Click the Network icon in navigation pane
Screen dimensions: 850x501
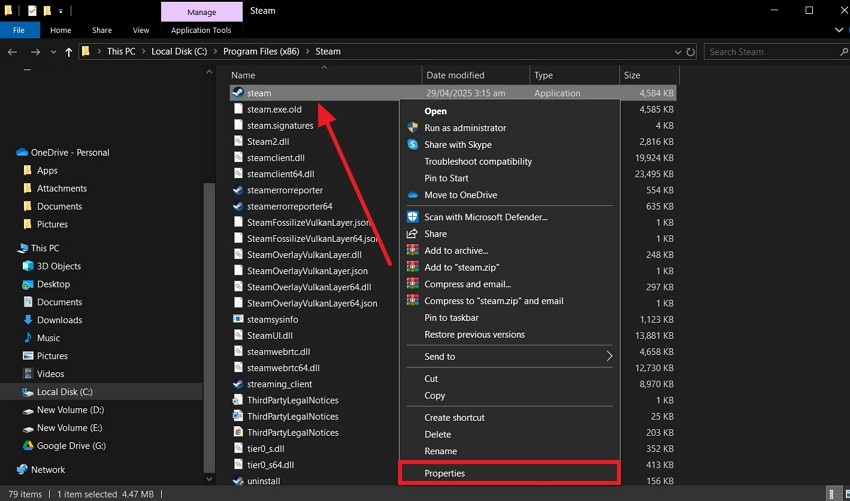[x=22, y=470]
